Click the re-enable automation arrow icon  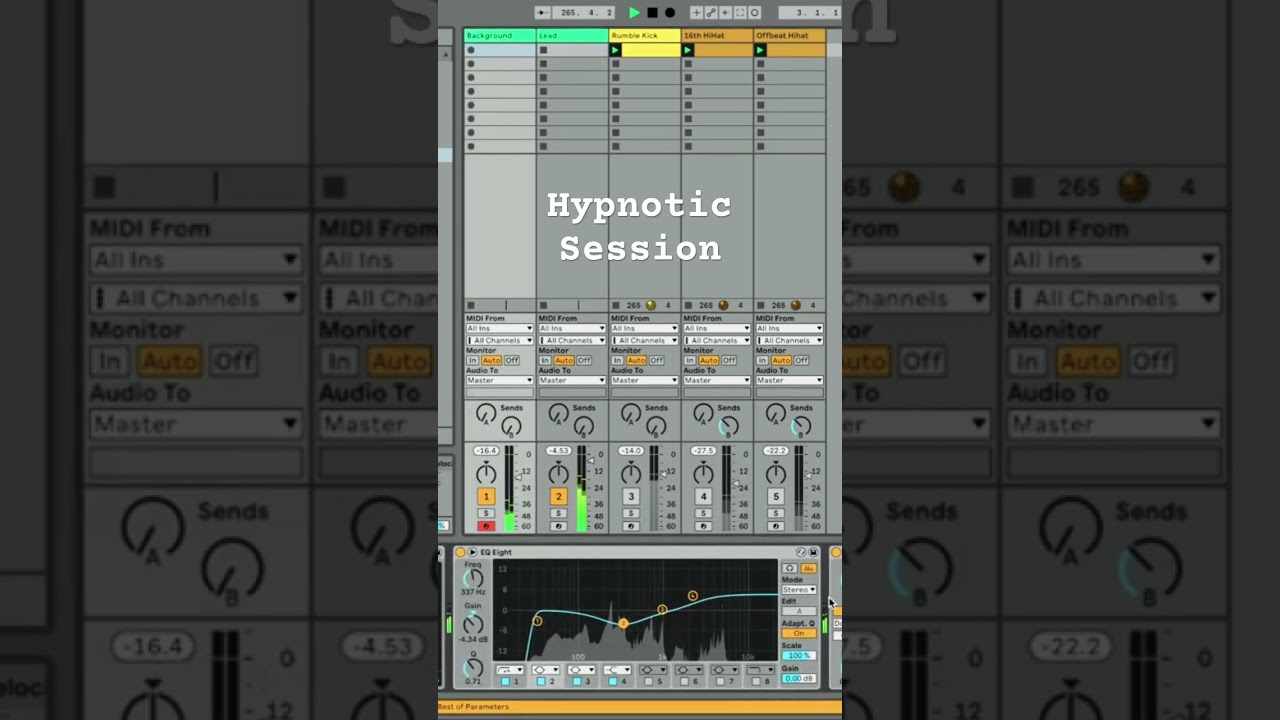(725, 13)
